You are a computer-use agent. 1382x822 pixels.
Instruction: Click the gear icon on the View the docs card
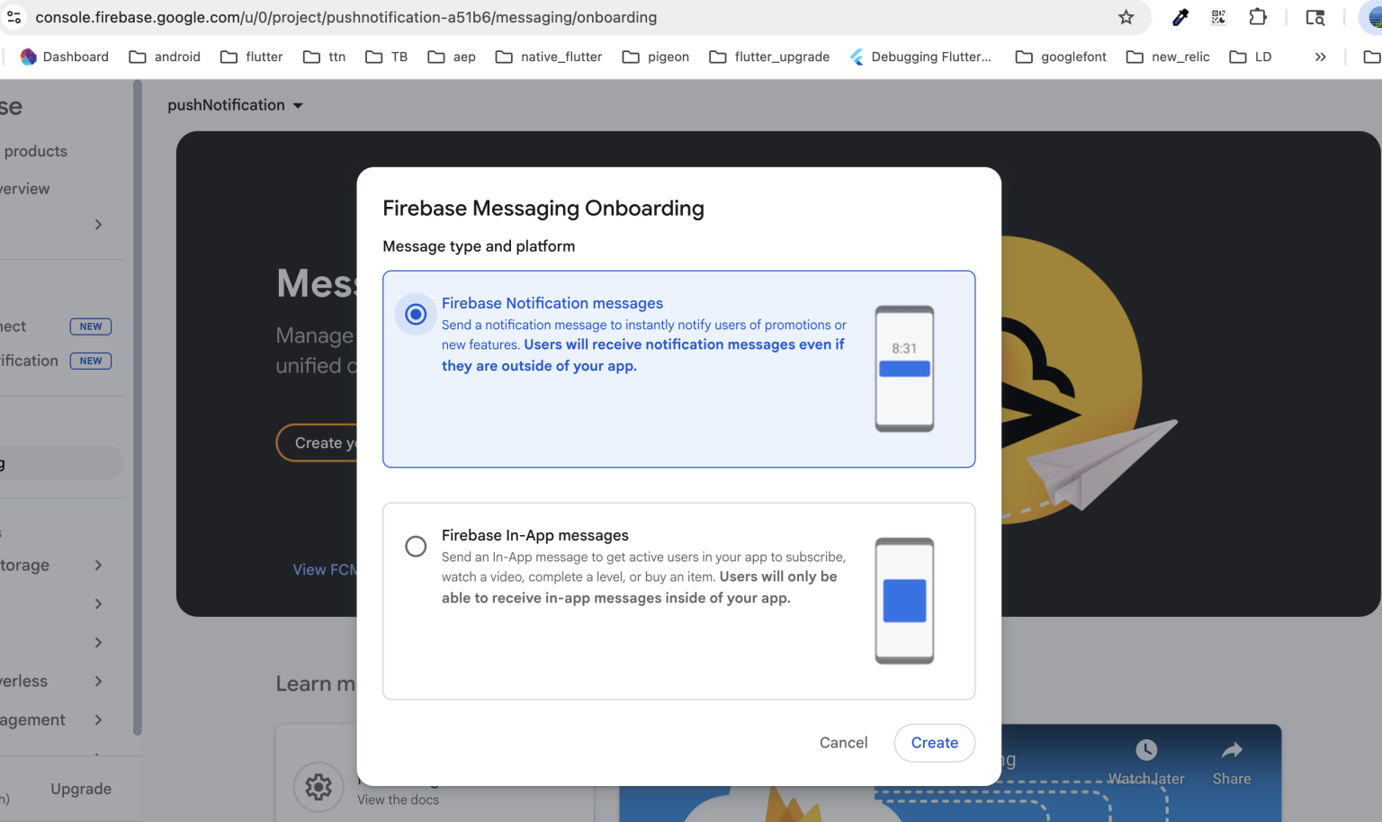point(318,787)
